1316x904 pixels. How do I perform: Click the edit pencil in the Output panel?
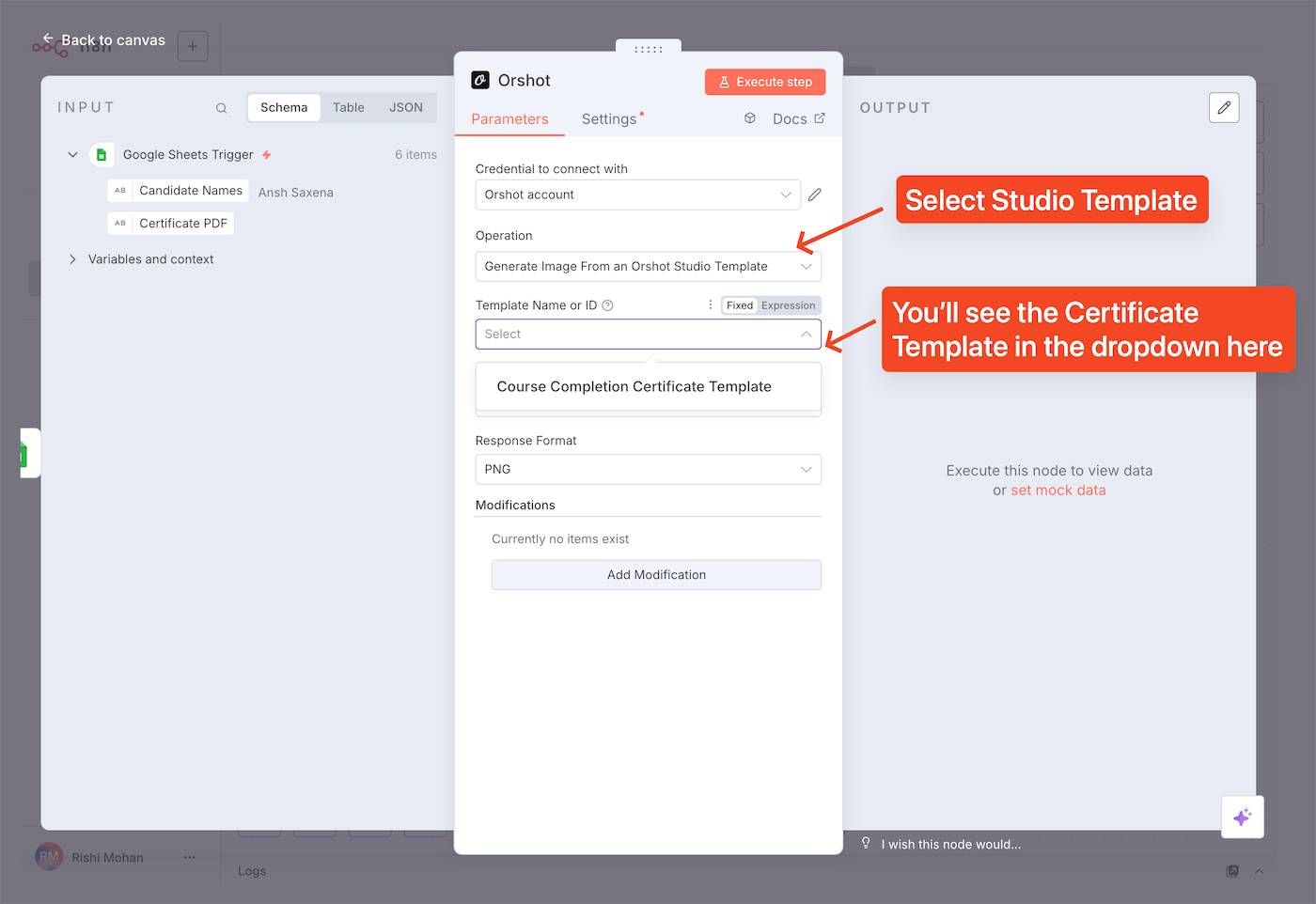tap(1224, 108)
